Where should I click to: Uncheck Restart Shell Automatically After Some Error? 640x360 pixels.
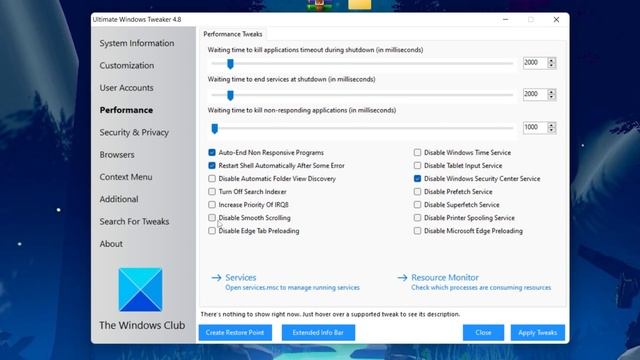[x=212, y=165]
